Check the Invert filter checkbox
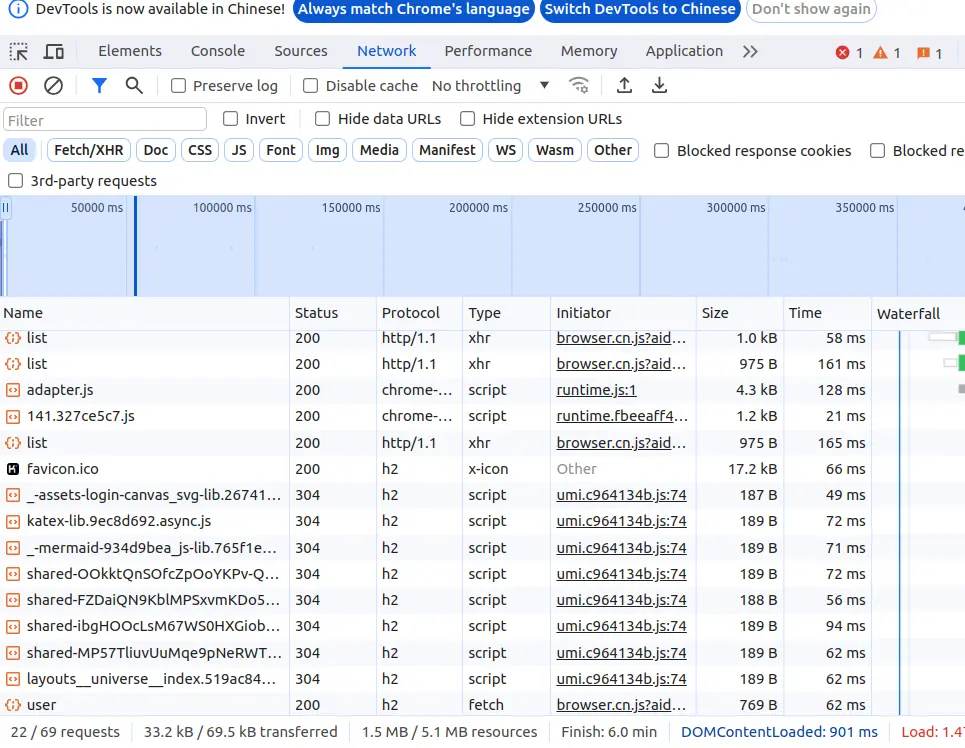 [x=230, y=119]
